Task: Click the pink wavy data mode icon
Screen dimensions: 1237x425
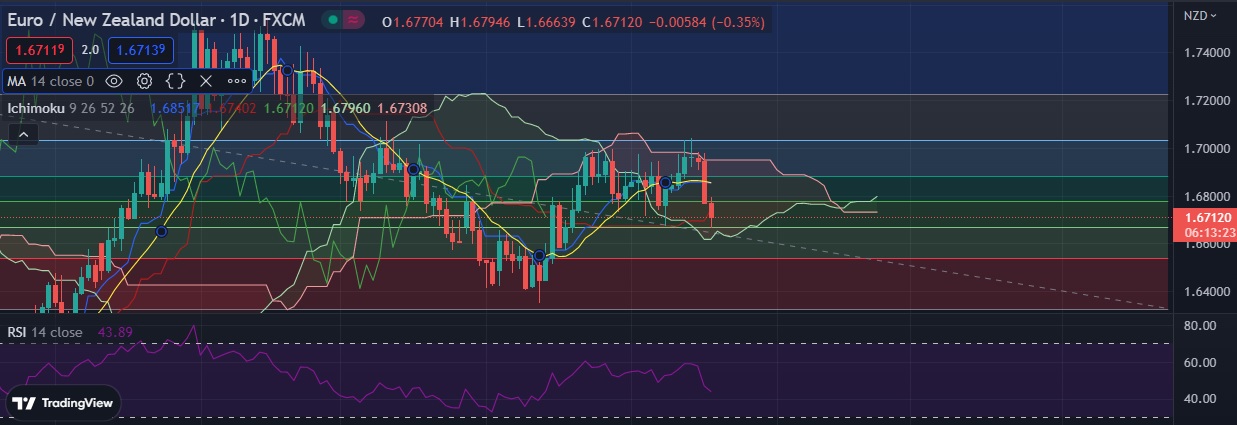Action: tap(354, 20)
